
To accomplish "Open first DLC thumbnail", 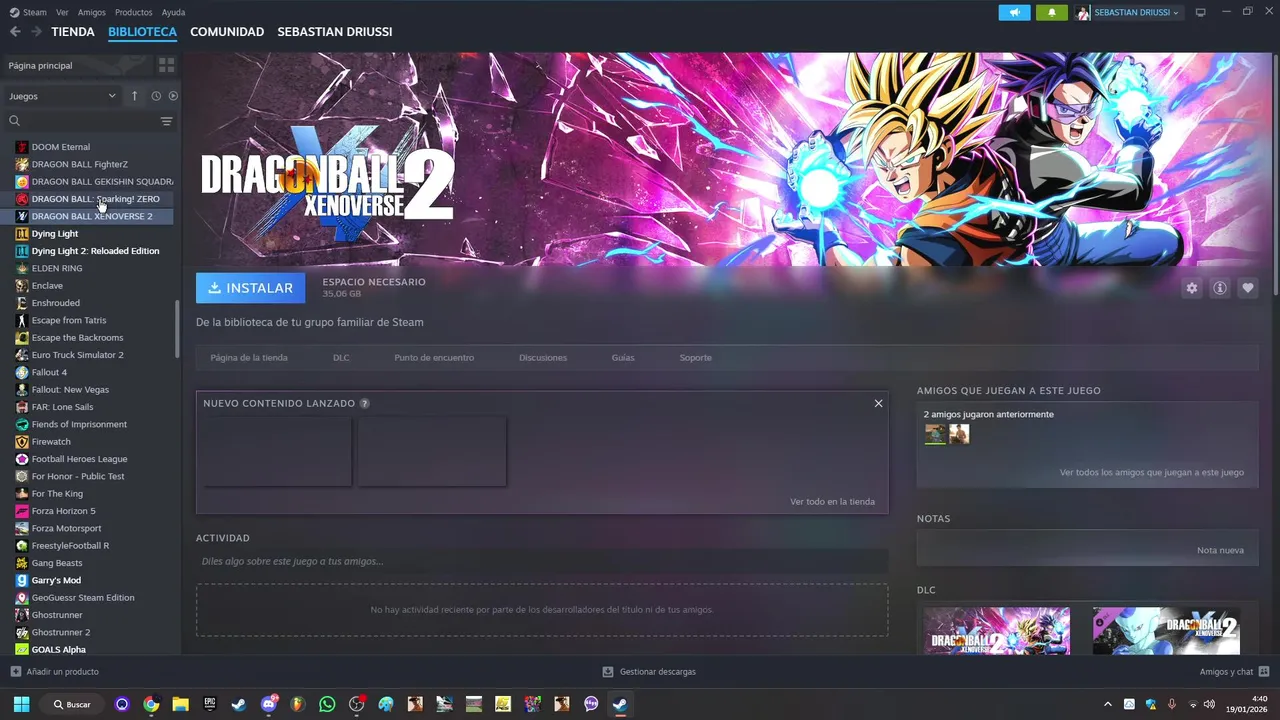I will (x=997, y=631).
